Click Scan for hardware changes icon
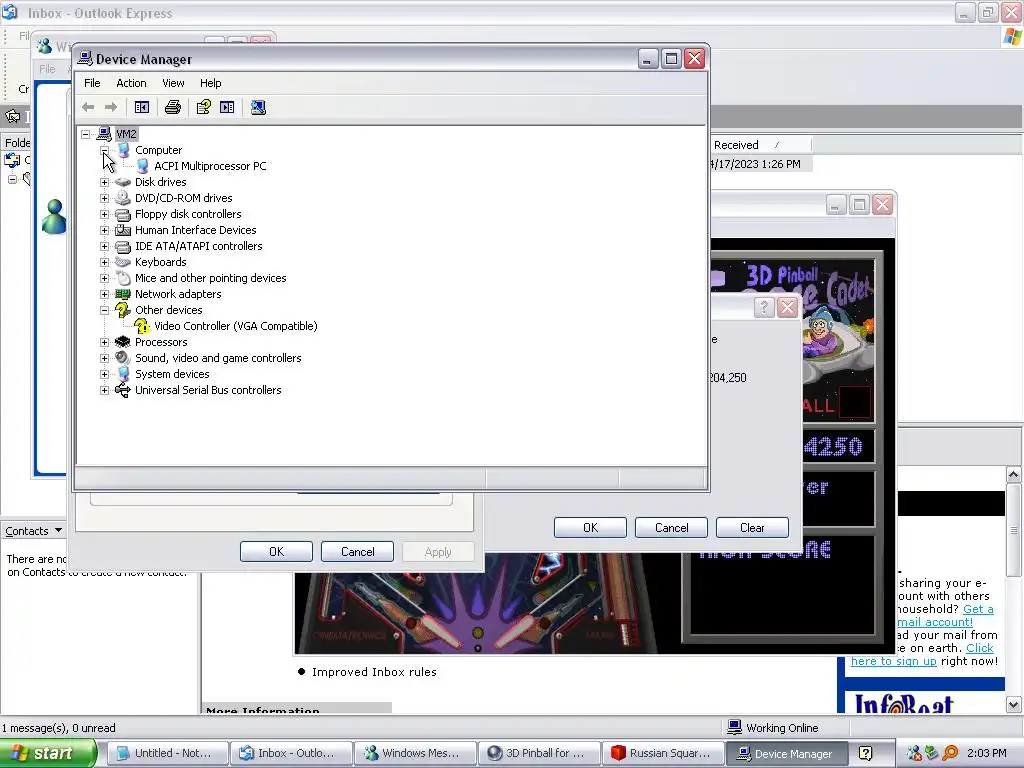Viewport: 1024px width, 768px height. point(258,107)
